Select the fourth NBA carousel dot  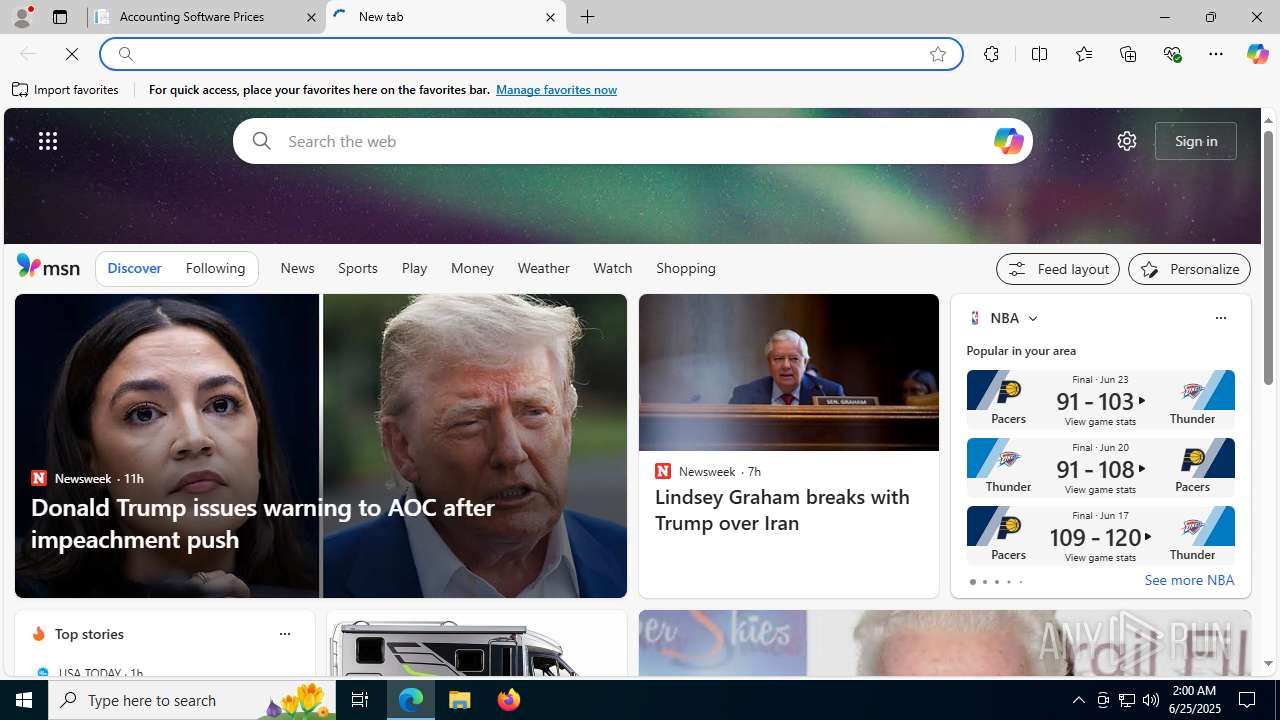(x=1008, y=582)
